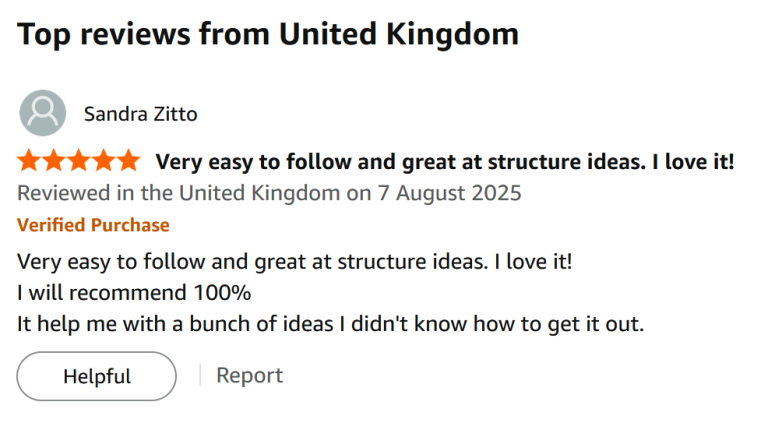
Task: Click 'United Kingdom' in the page heading
Action: tap(398, 35)
